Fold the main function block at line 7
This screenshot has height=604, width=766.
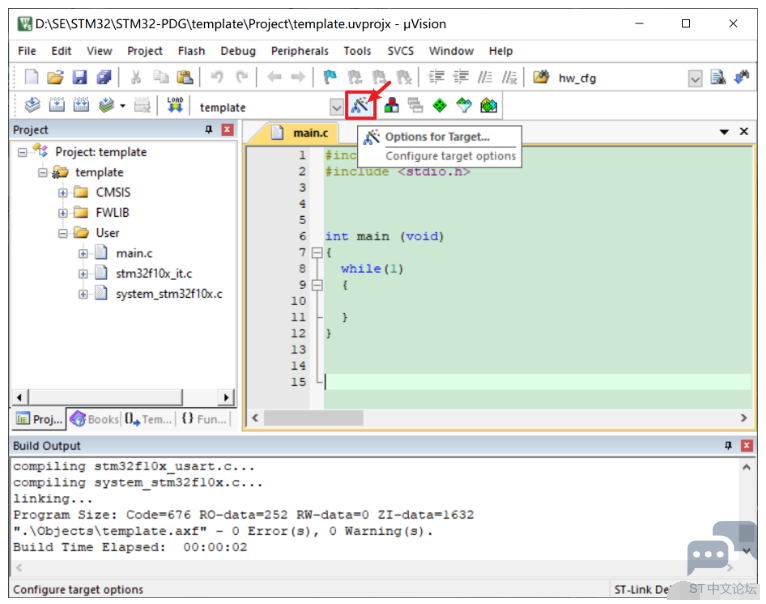(x=317, y=253)
